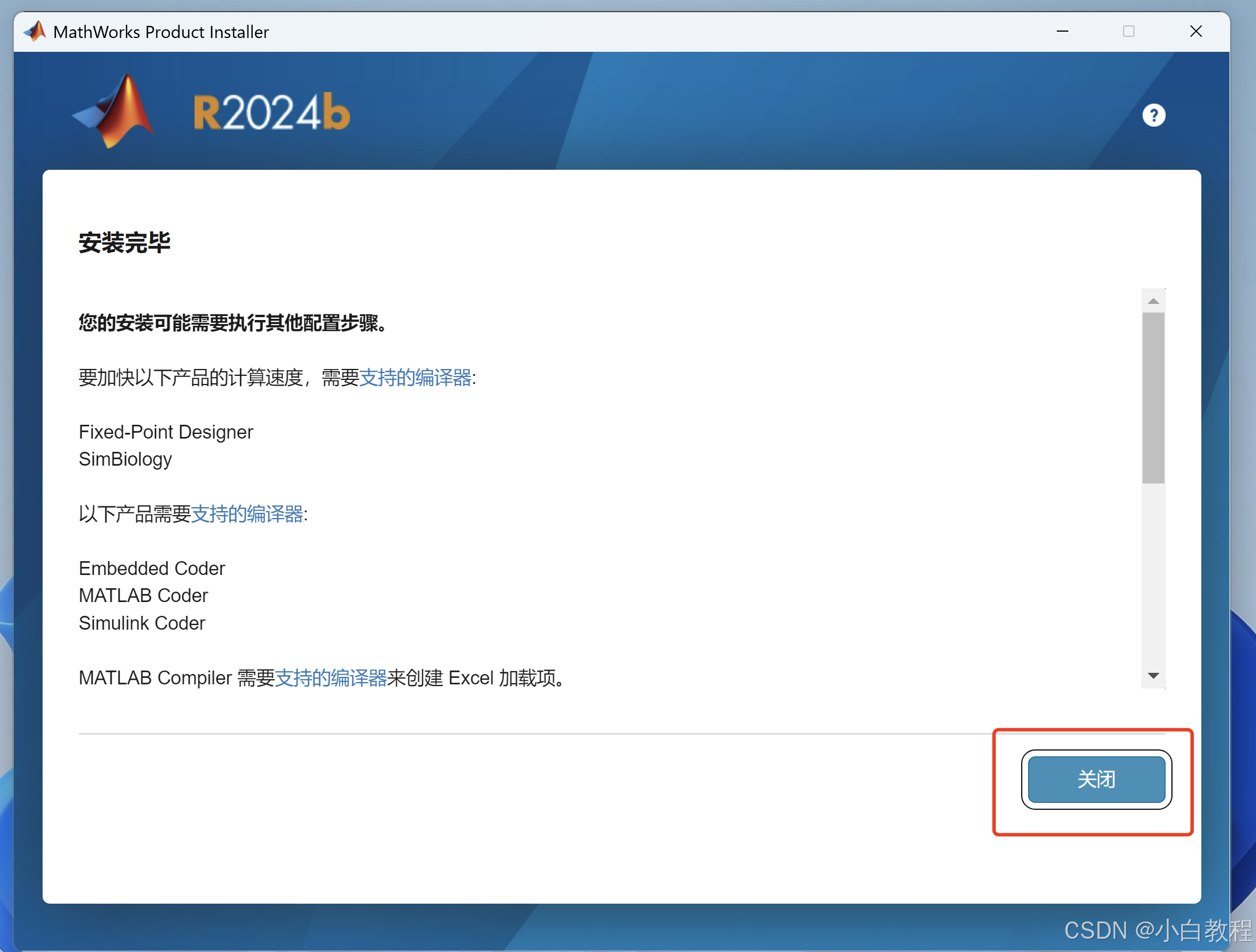Viewport: 1256px width, 952px height.
Task: Close the installer with title bar X
Action: (x=1196, y=32)
